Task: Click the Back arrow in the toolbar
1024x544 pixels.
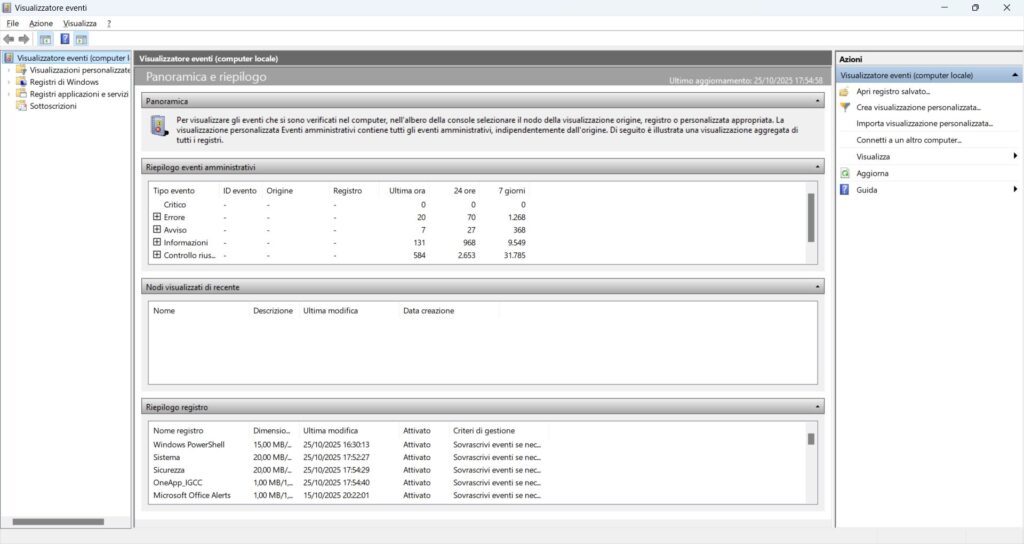Action: [x=9, y=39]
